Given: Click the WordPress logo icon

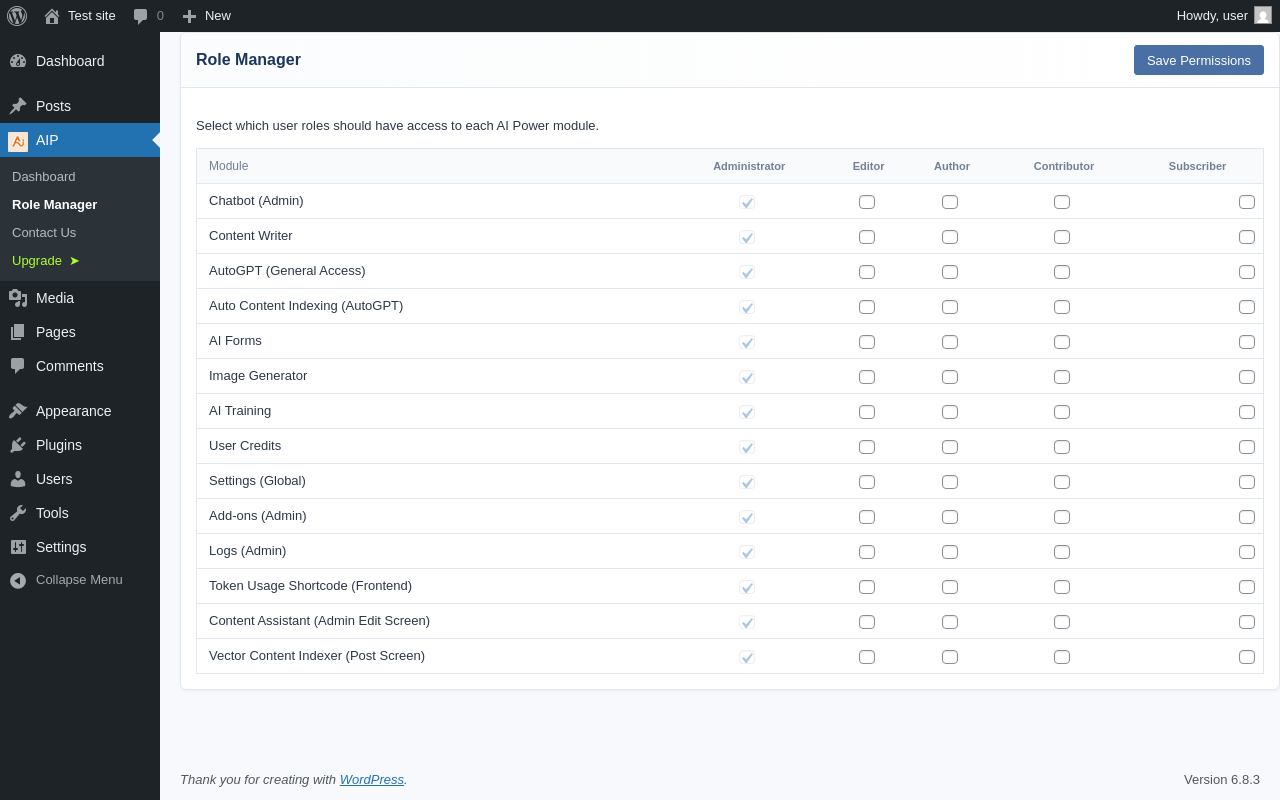Looking at the screenshot, I should (17, 16).
